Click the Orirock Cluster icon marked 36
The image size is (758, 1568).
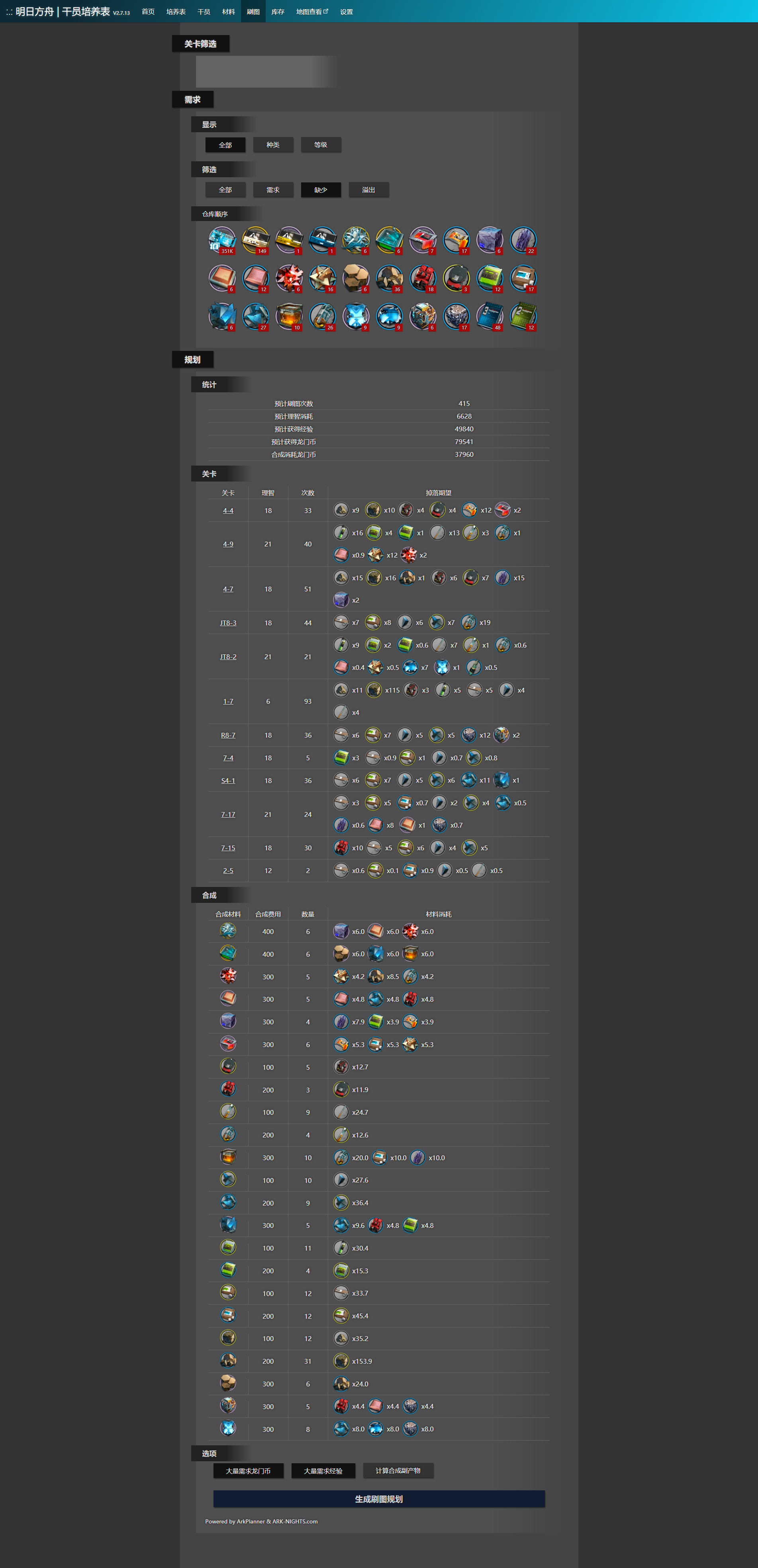click(x=389, y=278)
